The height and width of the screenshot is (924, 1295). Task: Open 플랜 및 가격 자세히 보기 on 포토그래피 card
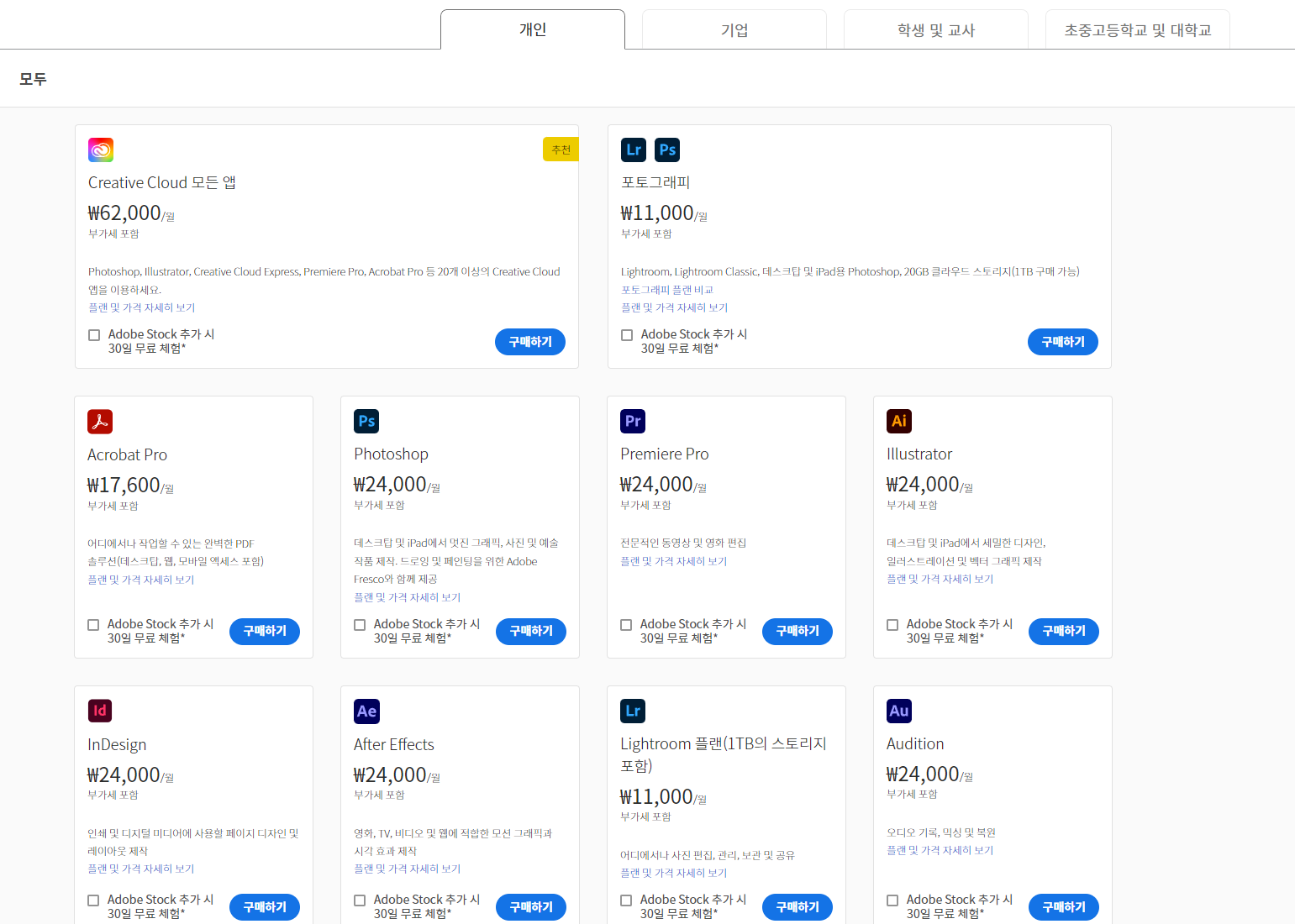[x=674, y=308]
